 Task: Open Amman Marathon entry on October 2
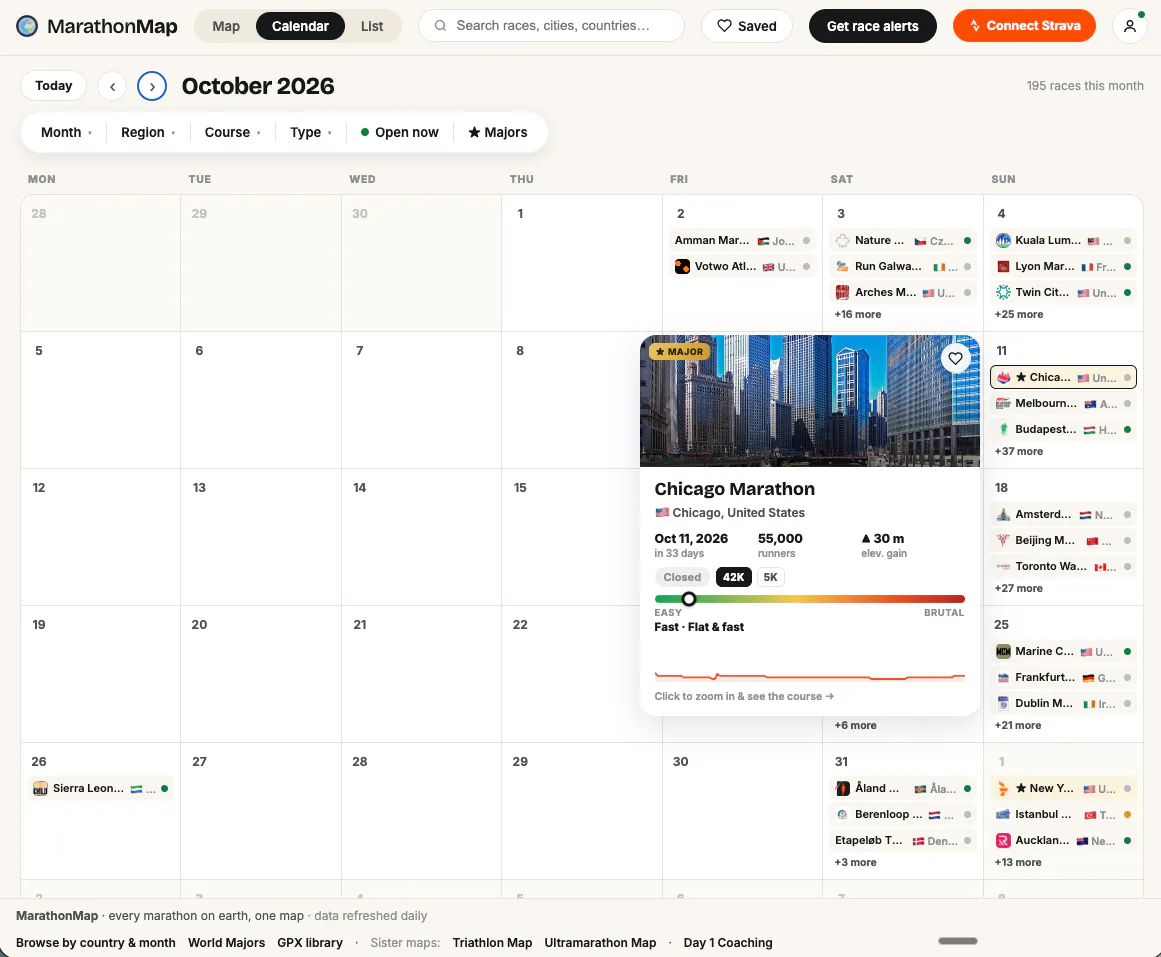[742, 240]
